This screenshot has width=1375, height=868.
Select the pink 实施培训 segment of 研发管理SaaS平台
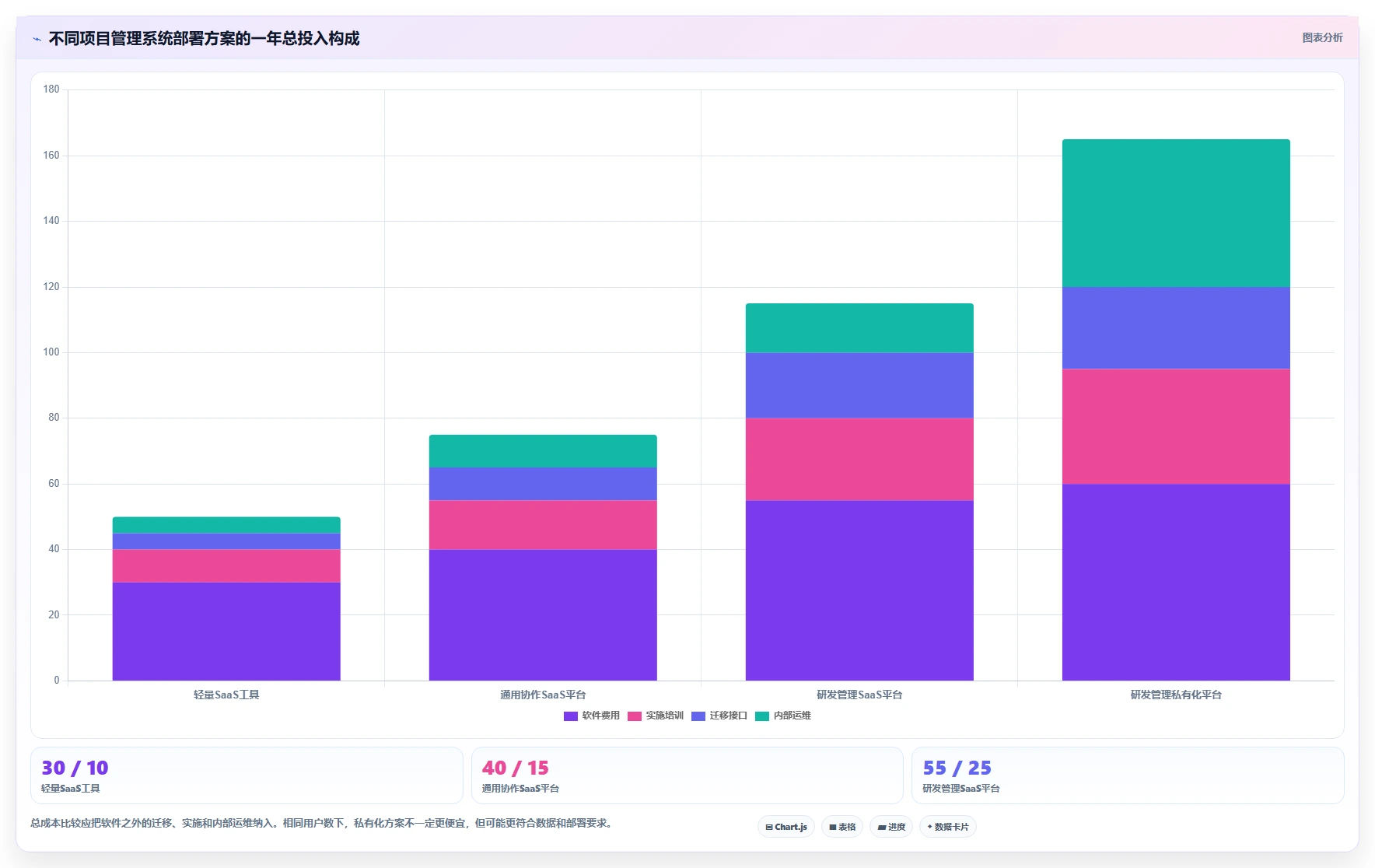pos(859,460)
